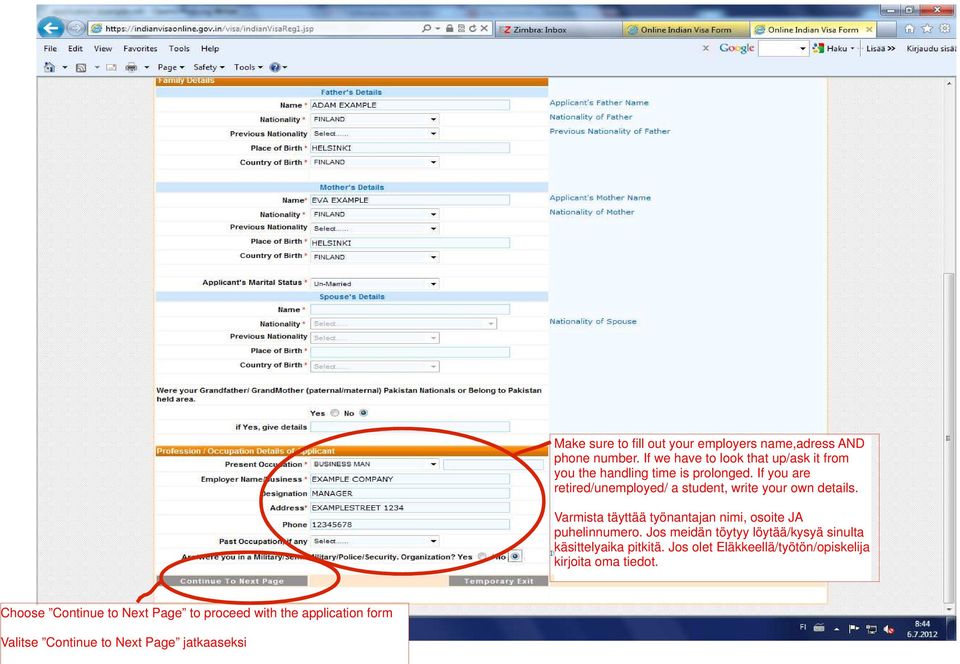Select No for Pakistan nationals question
The image size is (960, 664).
[x=364, y=413]
